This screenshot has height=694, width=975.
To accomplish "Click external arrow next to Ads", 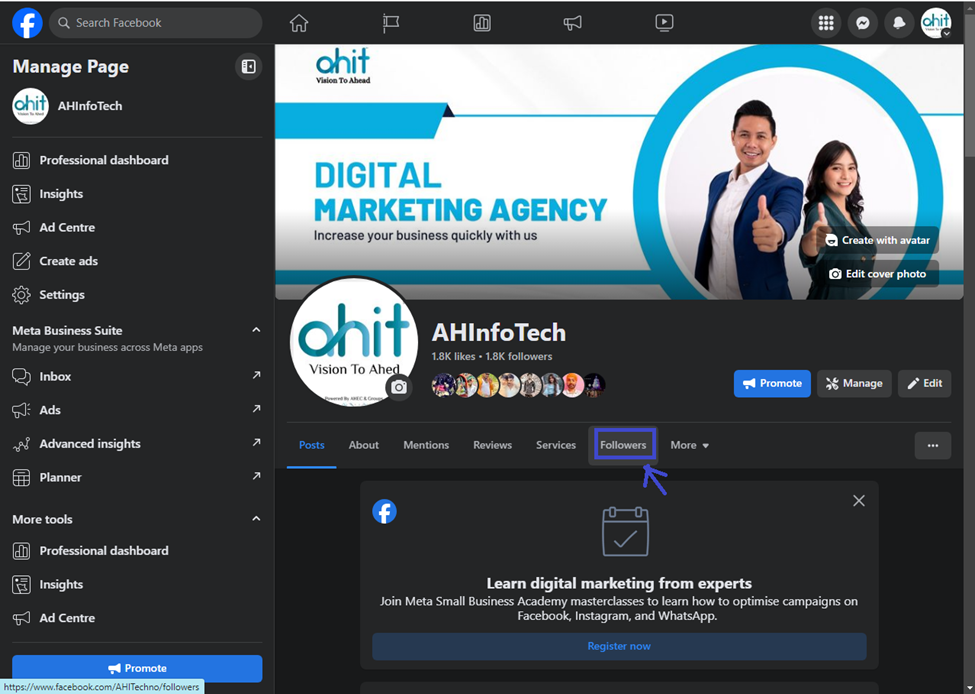I will point(256,409).
